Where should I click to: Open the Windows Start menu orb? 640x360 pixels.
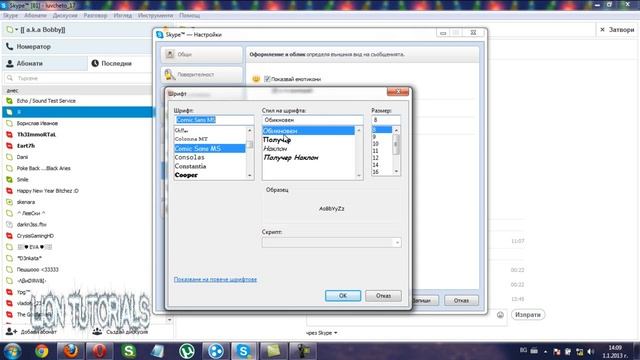tap(13, 351)
